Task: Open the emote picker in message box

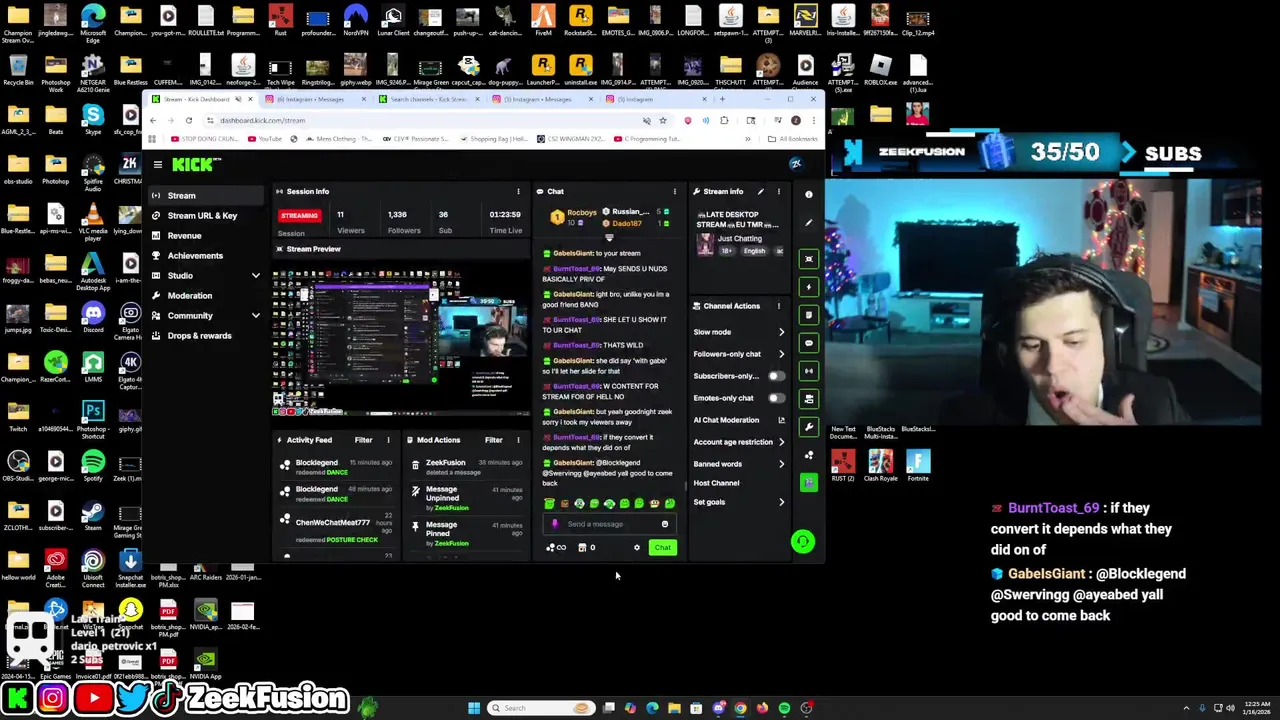Action: pos(664,524)
